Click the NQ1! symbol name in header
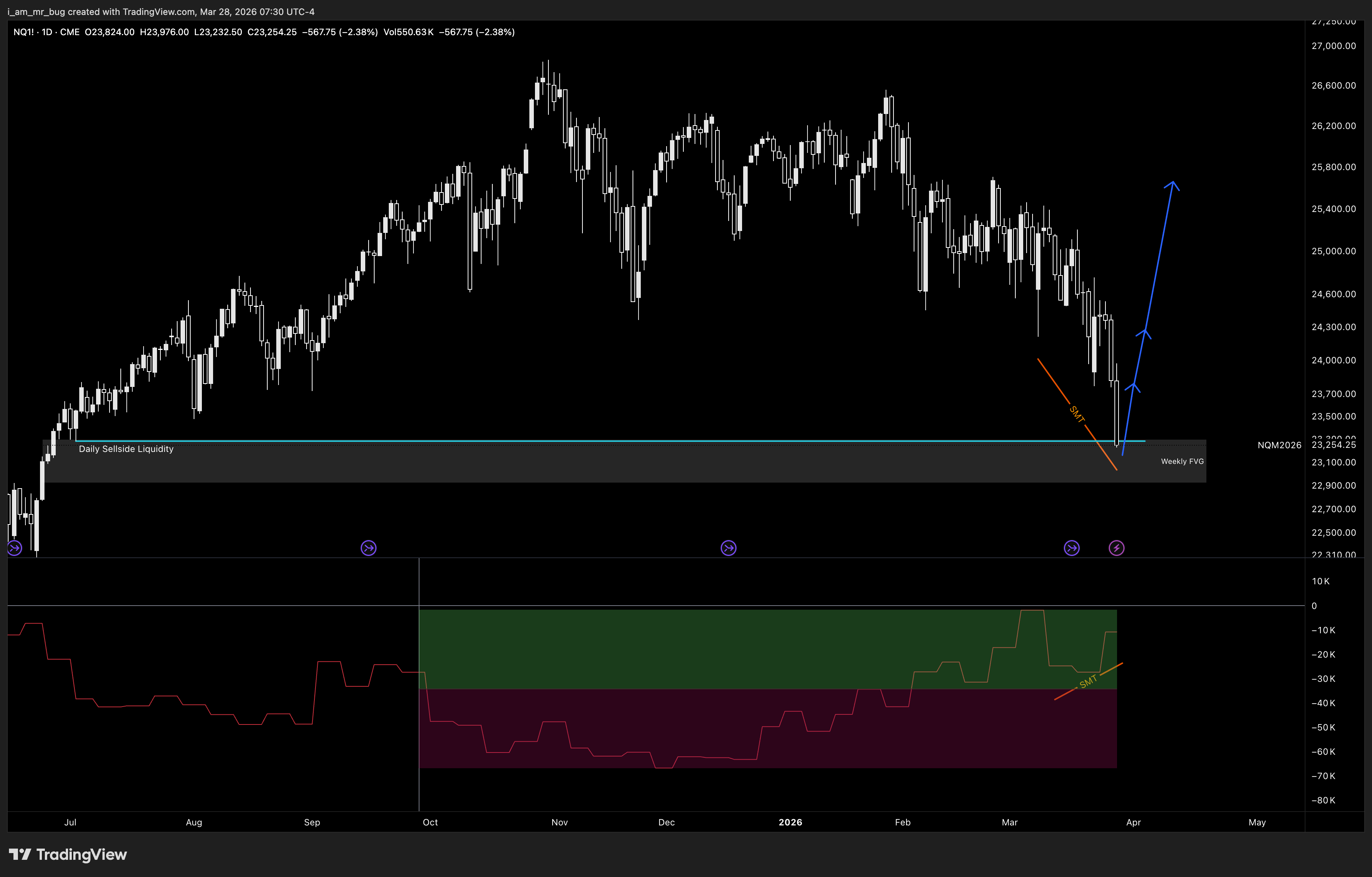 coord(23,32)
